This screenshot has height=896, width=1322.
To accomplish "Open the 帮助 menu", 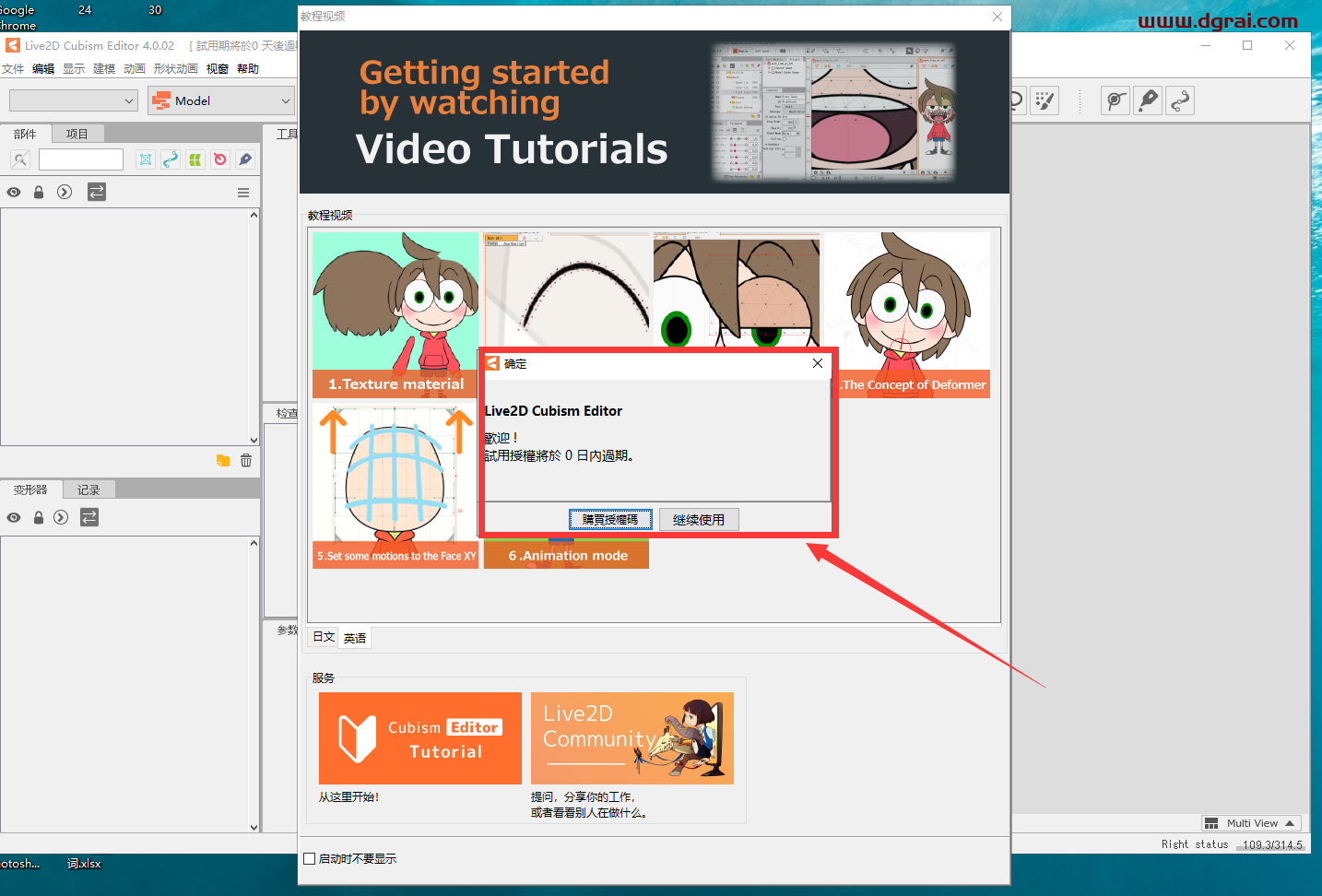I will [x=247, y=67].
